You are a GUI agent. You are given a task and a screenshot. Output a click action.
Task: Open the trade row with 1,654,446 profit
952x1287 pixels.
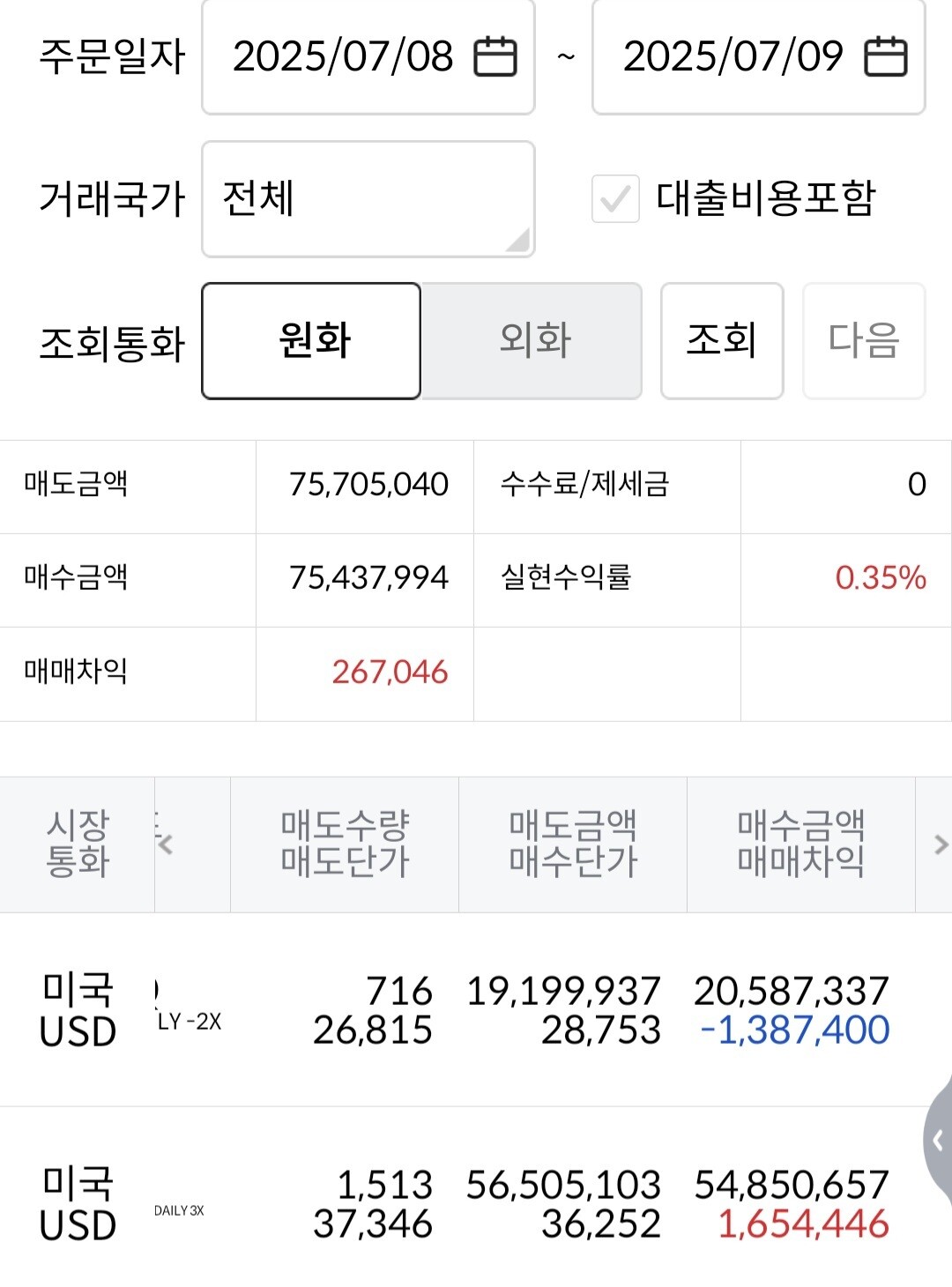point(476,1204)
